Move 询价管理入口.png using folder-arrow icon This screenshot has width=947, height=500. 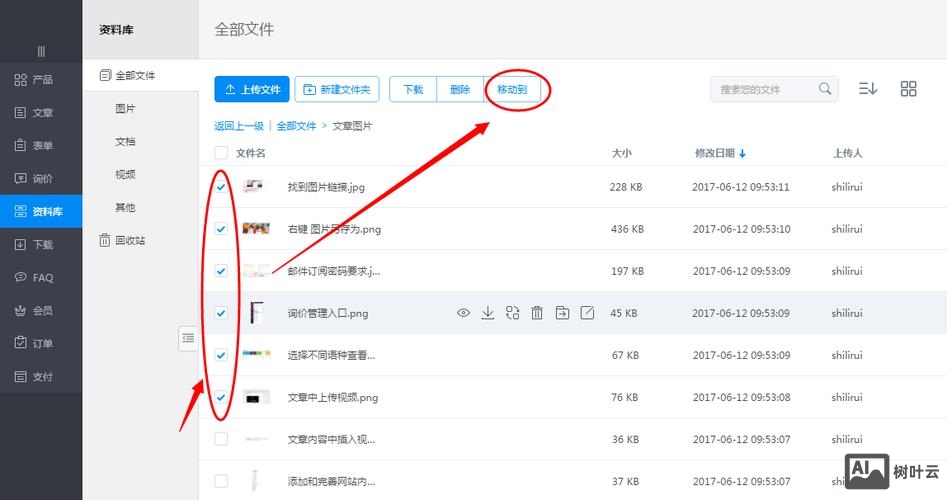pyautogui.click(x=562, y=313)
